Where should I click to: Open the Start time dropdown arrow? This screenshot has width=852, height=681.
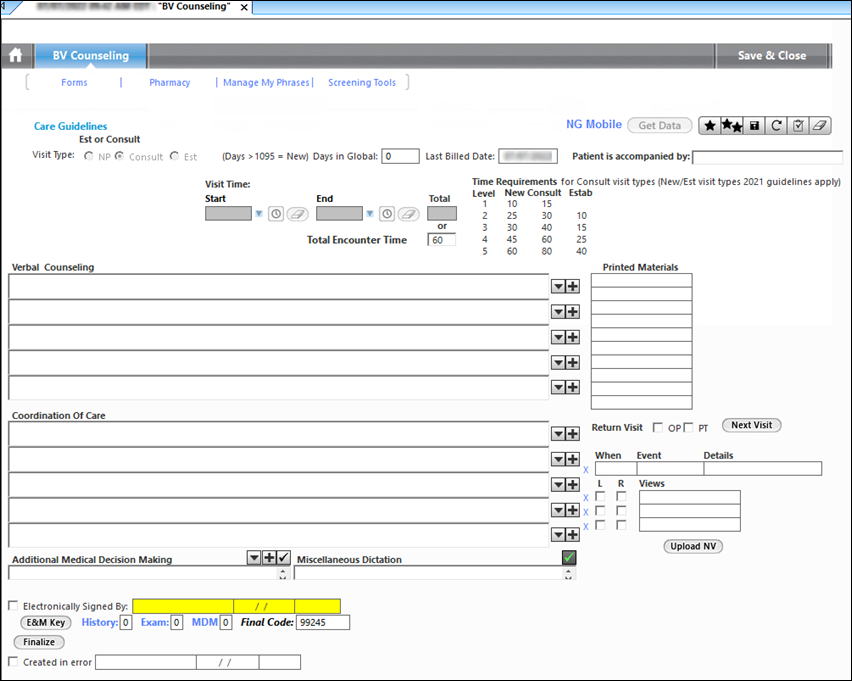coord(259,214)
